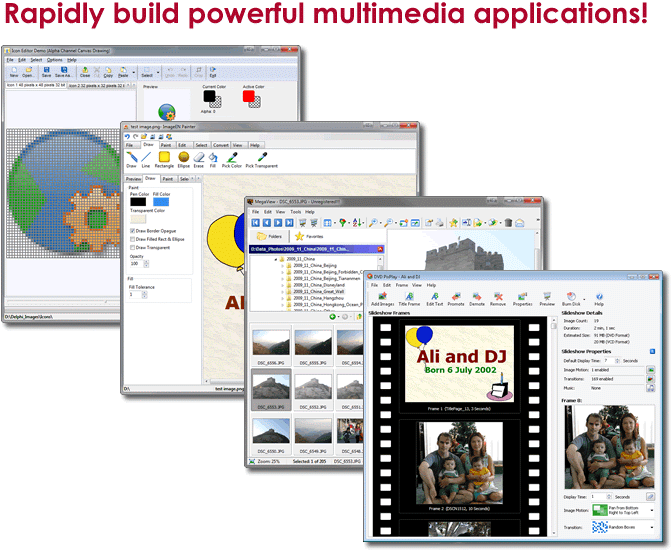Click New icon in Icon Editor toolbar
This screenshot has width=671, height=550.
coord(14,70)
